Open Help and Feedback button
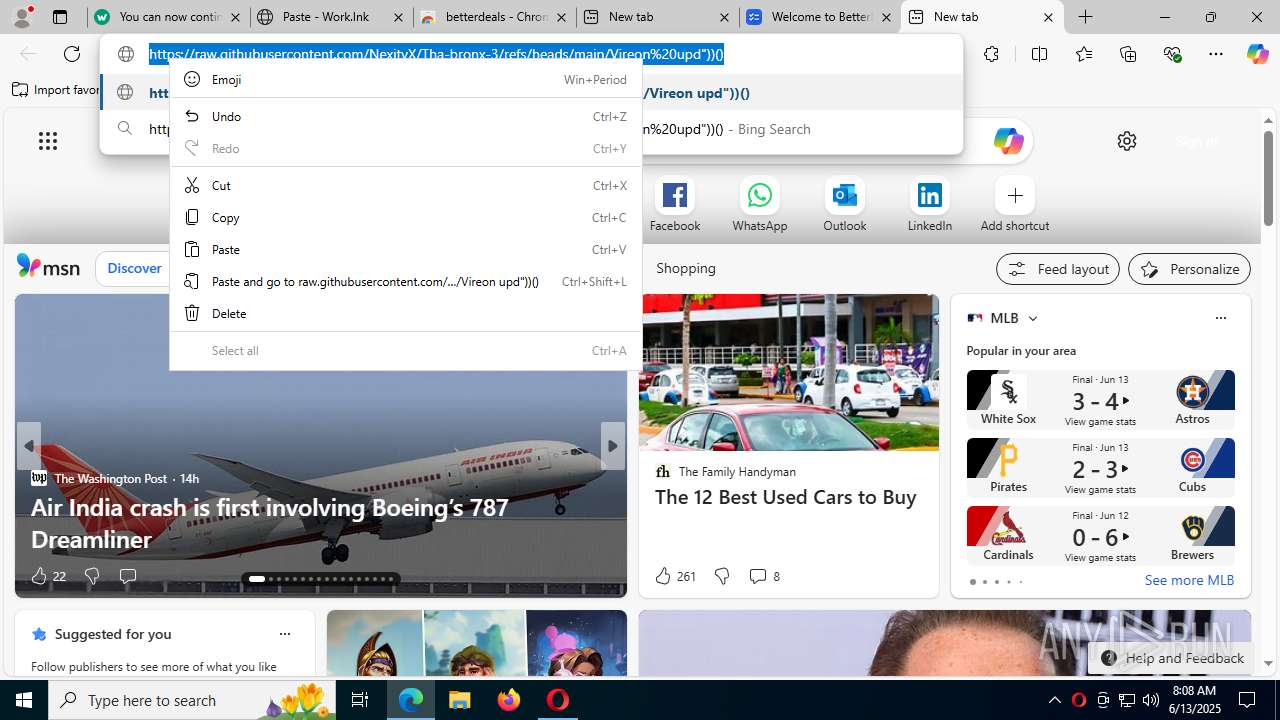The image size is (1280, 720). 1171,658
